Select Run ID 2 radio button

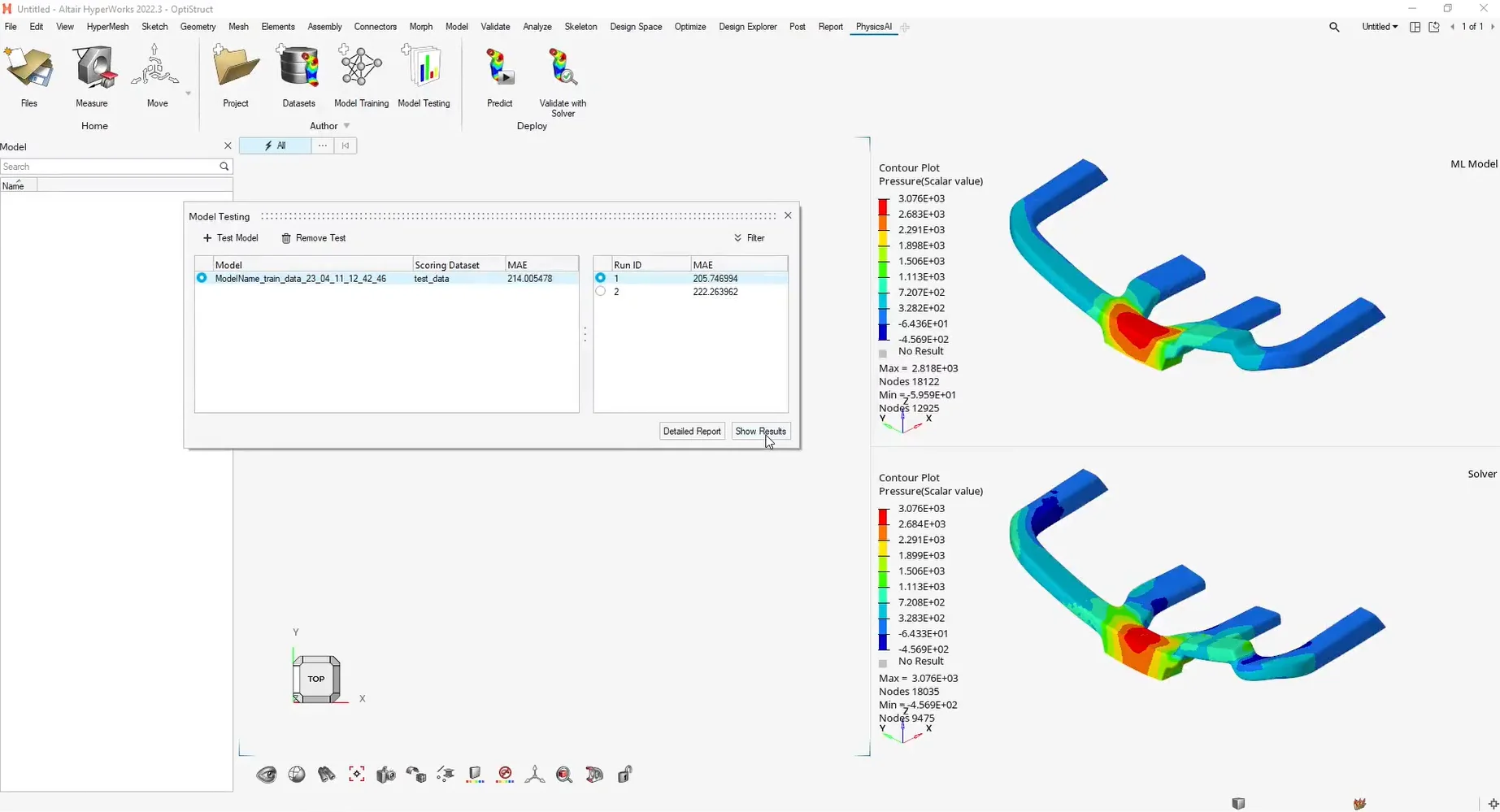(600, 292)
